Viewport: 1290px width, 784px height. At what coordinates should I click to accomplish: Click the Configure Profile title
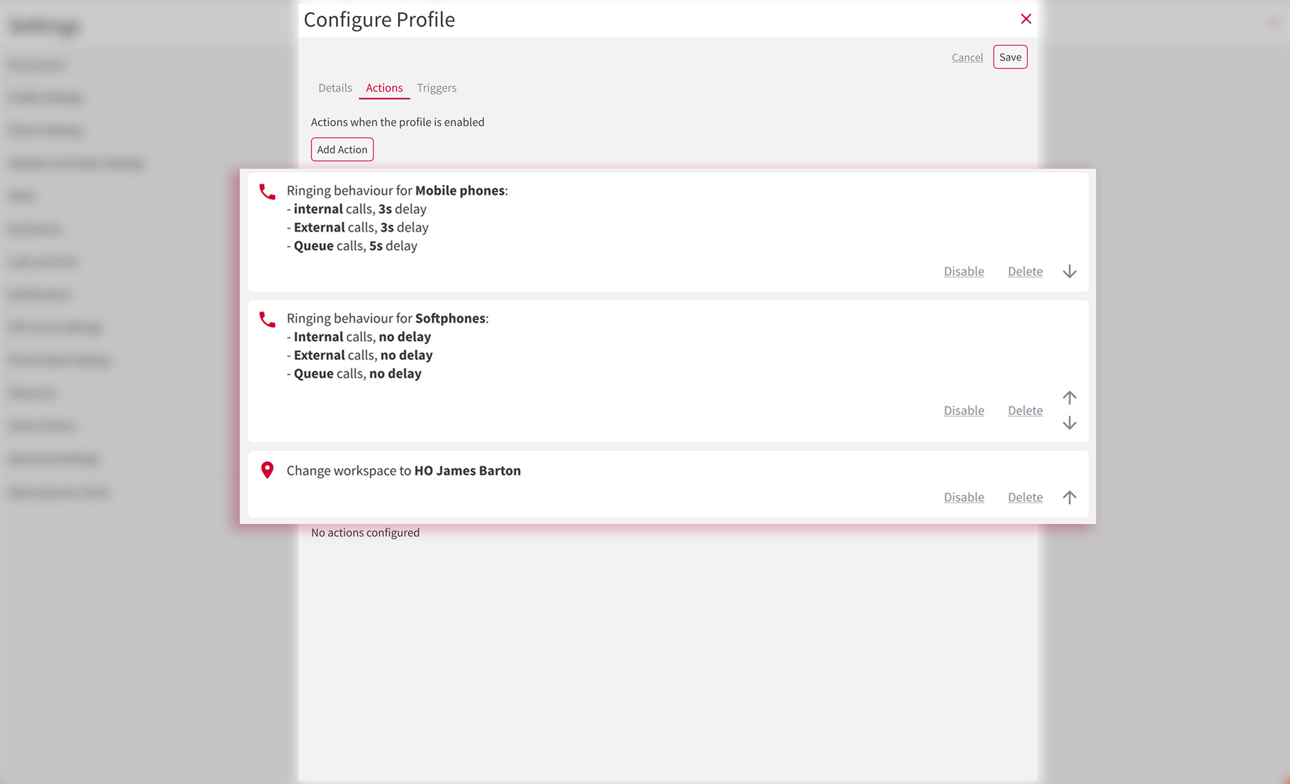click(x=379, y=20)
